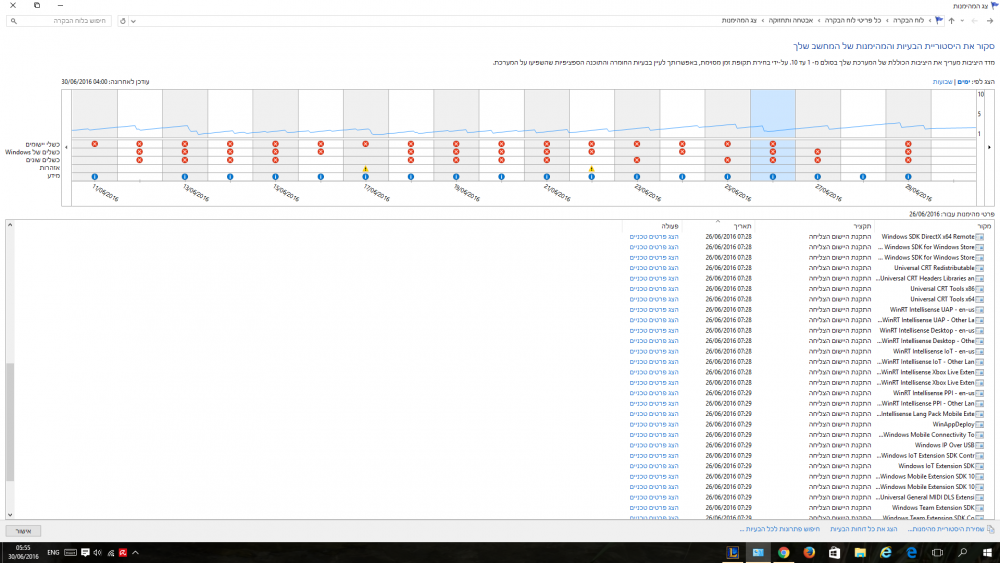This screenshot has width=1000, height=563.
Task: Click information icon on 11/06/2016
Action: click(94, 177)
